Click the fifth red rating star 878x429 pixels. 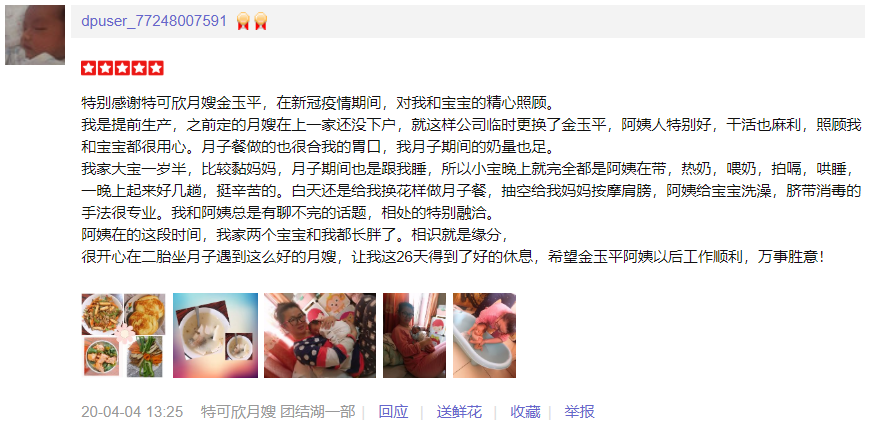(x=156, y=68)
